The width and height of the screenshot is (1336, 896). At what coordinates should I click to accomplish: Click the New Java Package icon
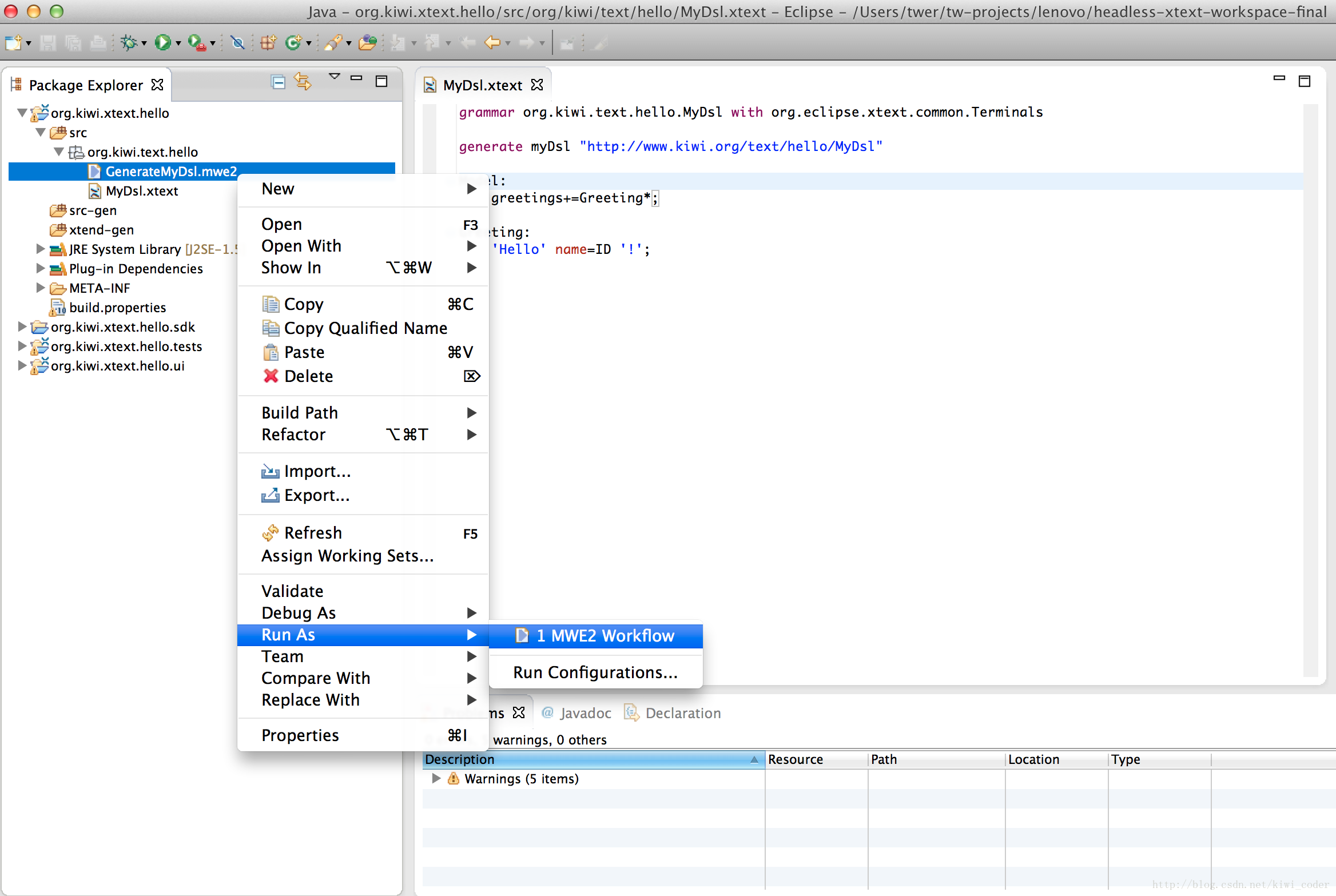(x=268, y=43)
